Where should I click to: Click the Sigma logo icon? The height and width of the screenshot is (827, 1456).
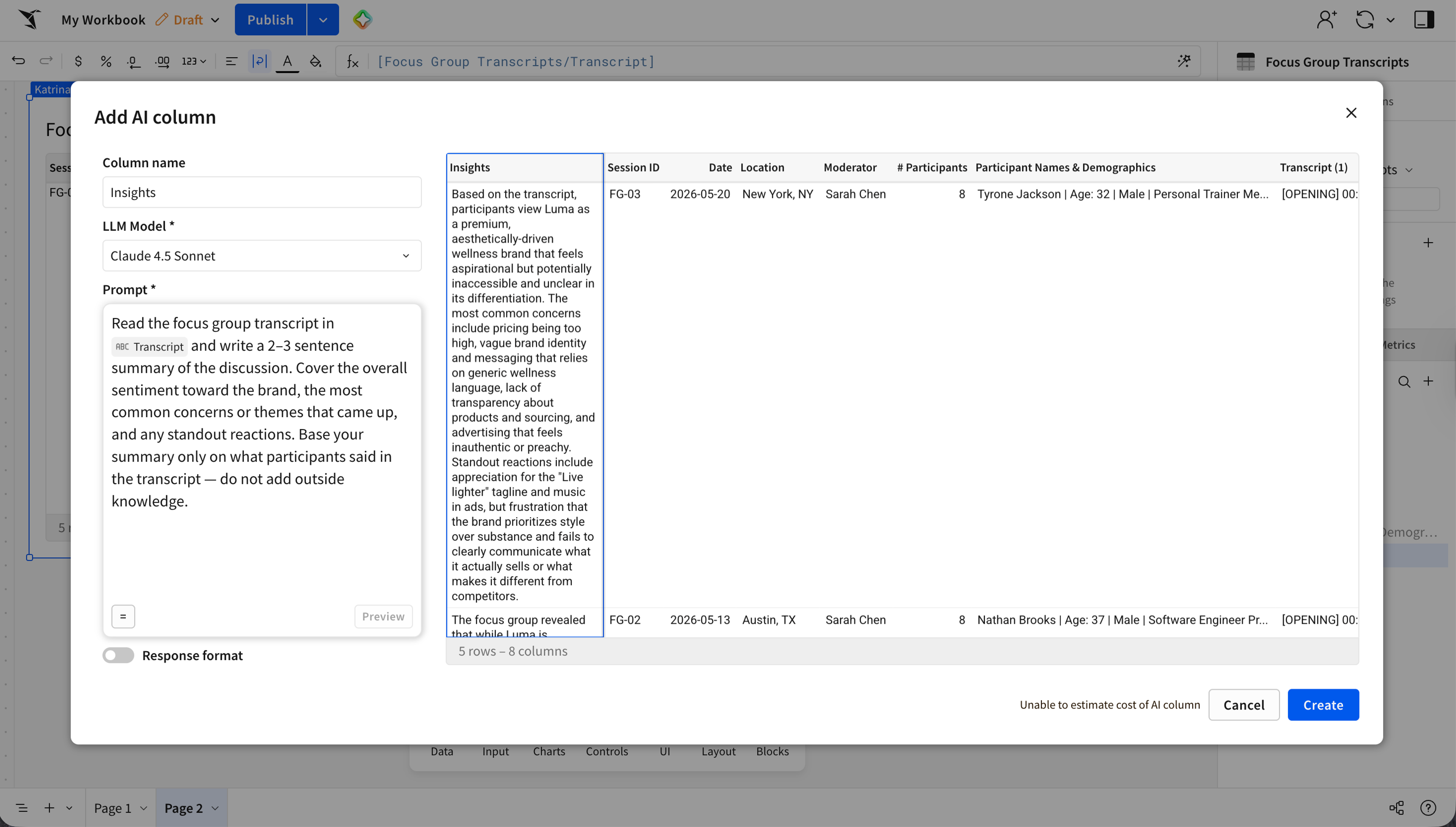click(30, 19)
